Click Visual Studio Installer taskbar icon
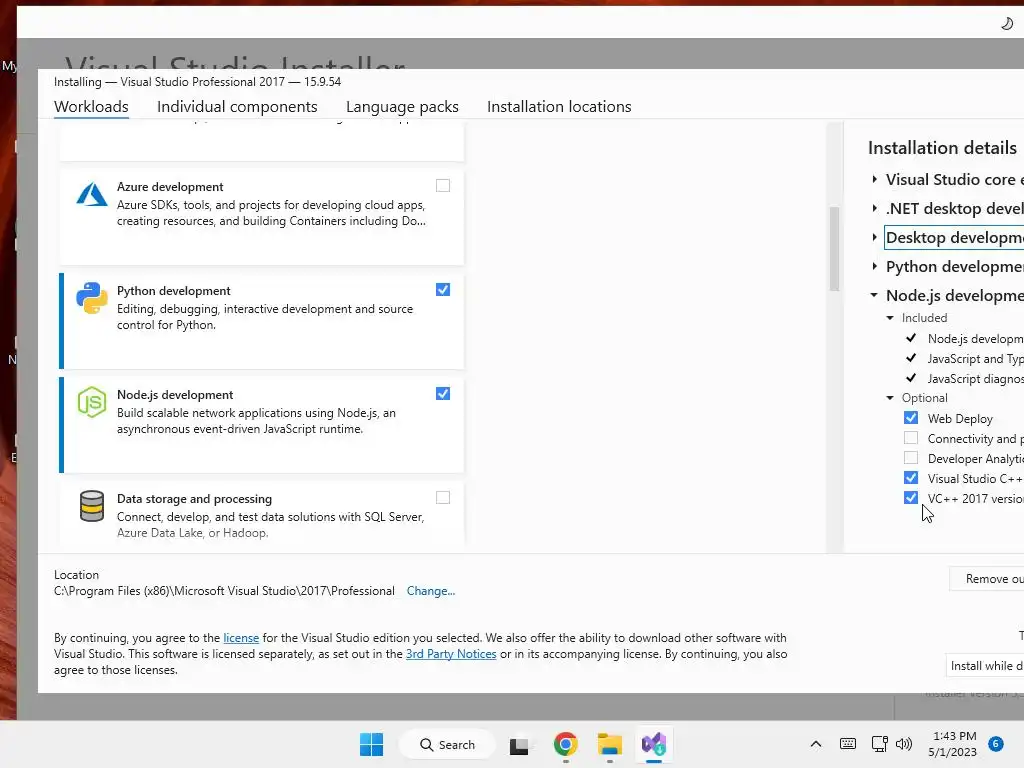This screenshot has height=768, width=1024. click(654, 744)
